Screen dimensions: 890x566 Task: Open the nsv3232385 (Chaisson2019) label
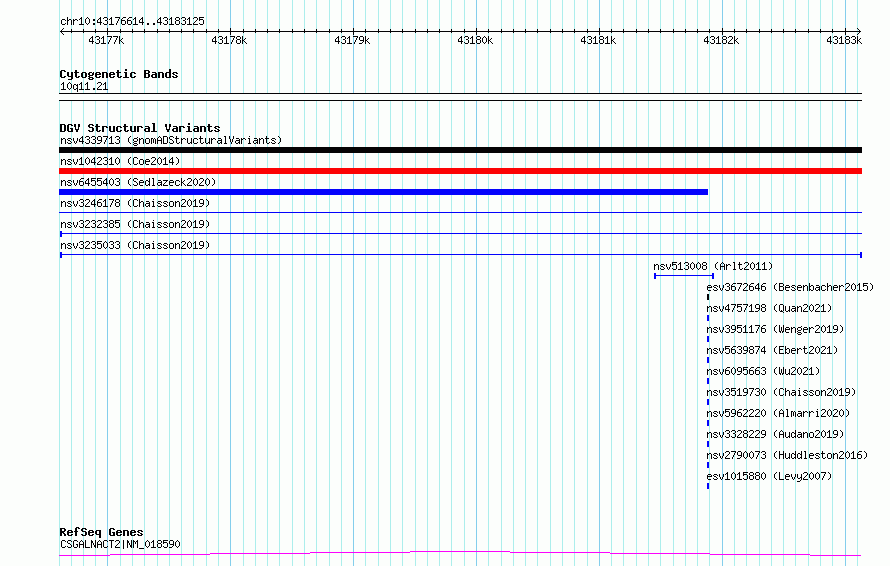point(135,224)
